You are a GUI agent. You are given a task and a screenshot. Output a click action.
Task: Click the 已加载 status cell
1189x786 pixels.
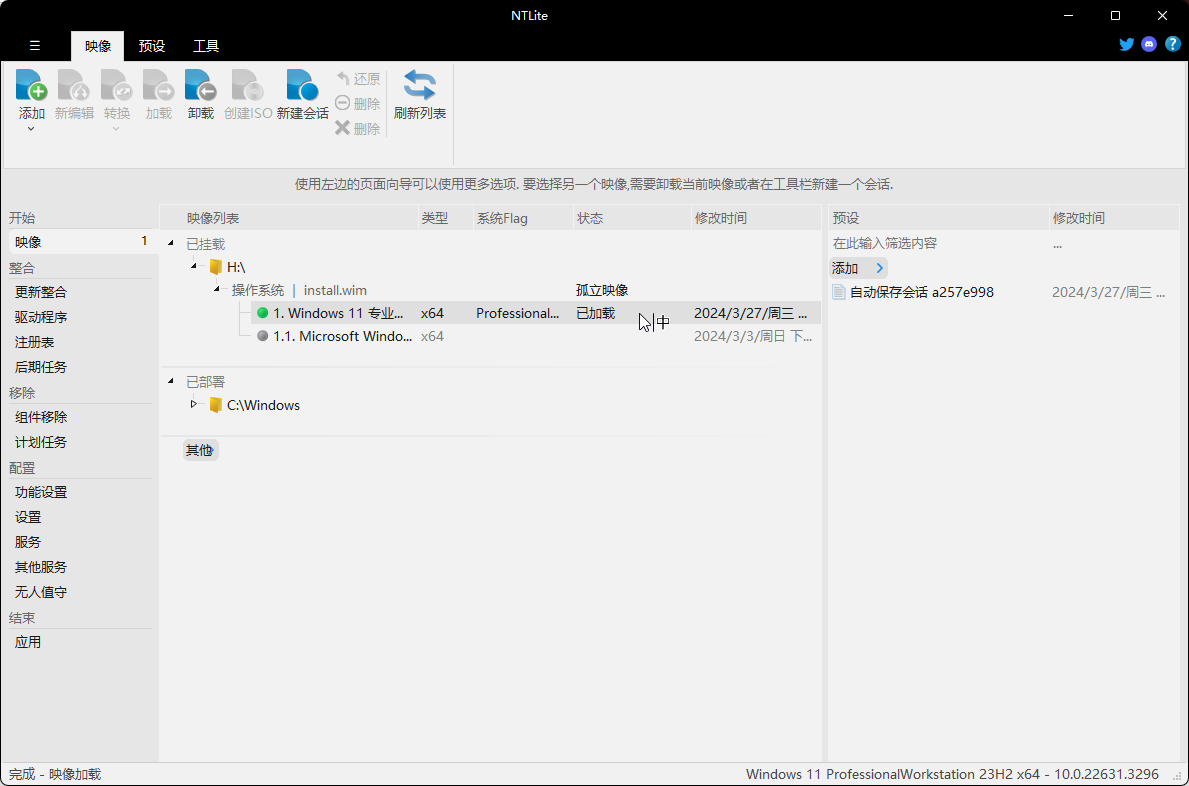coord(595,313)
